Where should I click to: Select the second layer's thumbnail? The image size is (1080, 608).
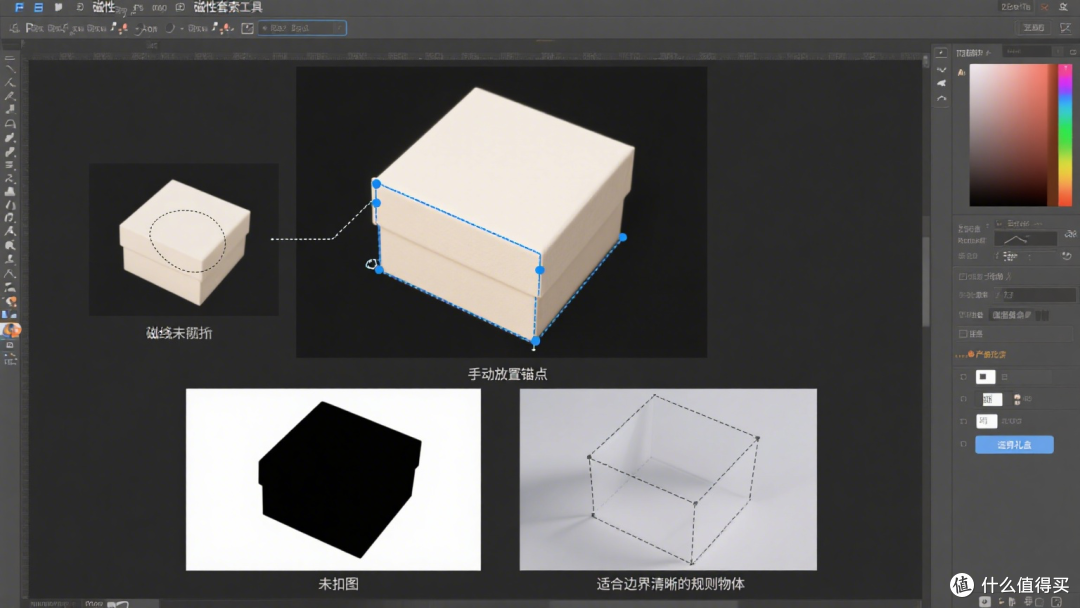992,399
